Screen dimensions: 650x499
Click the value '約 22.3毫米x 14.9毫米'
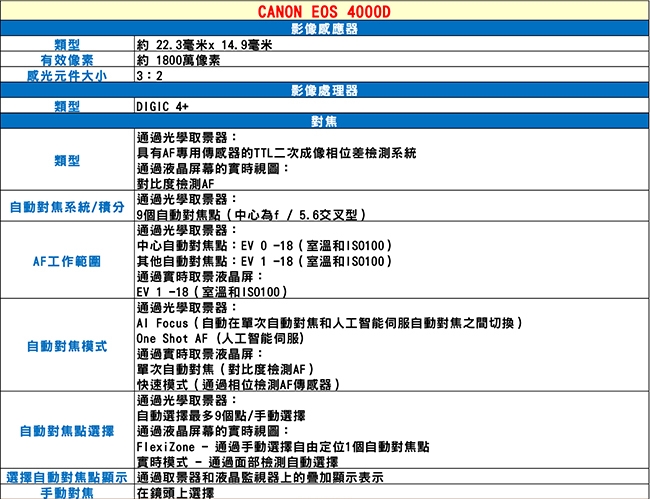coord(204,44)
